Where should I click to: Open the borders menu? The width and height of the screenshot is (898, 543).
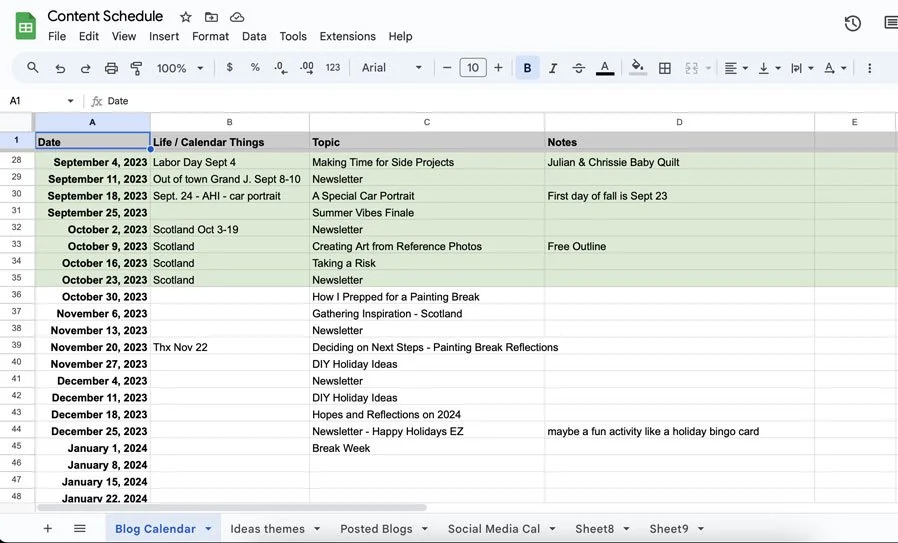tap(665, 68)
